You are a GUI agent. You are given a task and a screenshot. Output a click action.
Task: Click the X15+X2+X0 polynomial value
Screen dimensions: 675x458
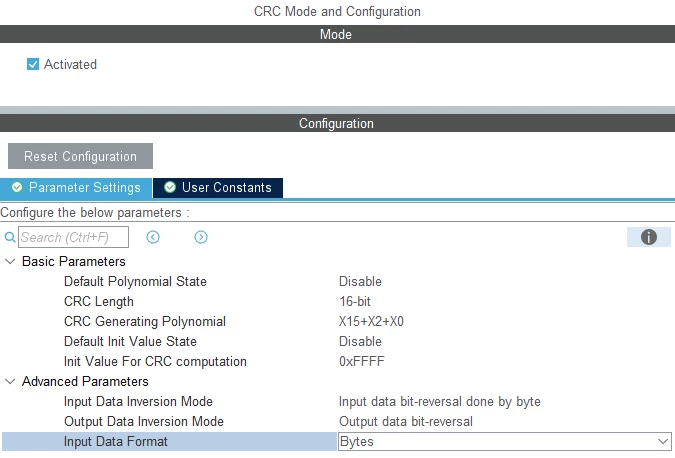[371, 322]
